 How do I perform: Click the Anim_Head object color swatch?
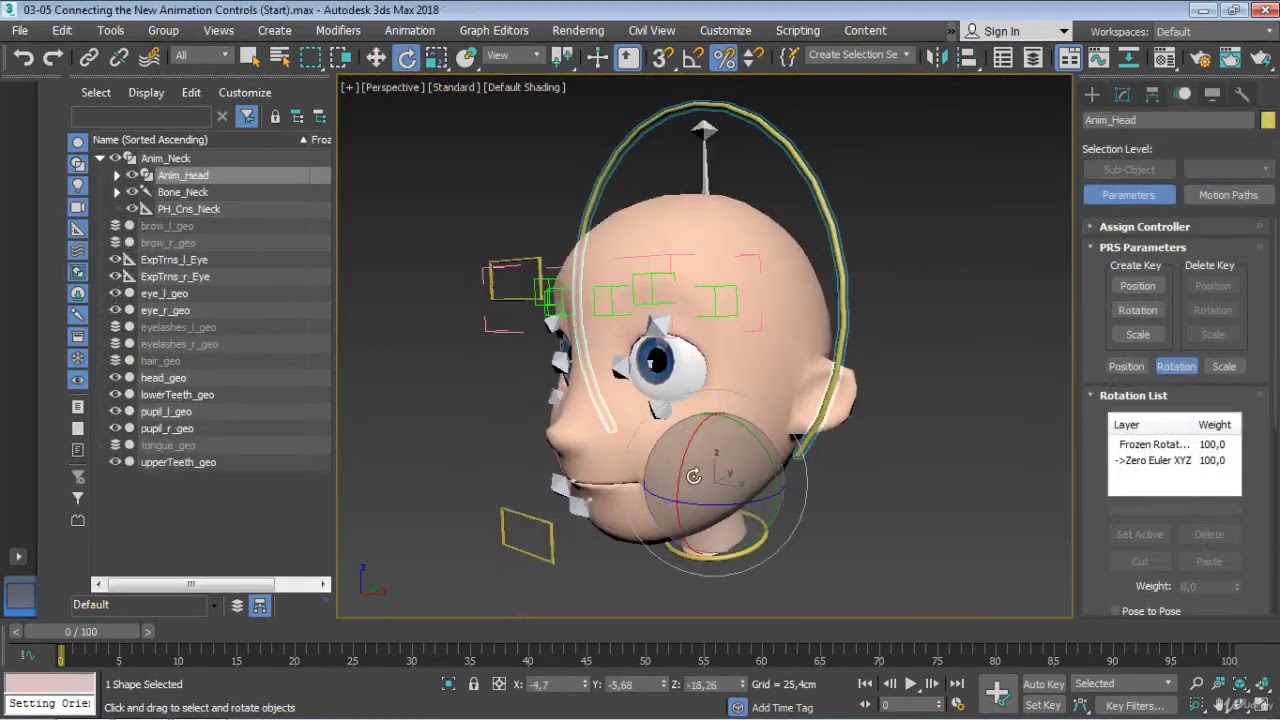(1268, 120)
